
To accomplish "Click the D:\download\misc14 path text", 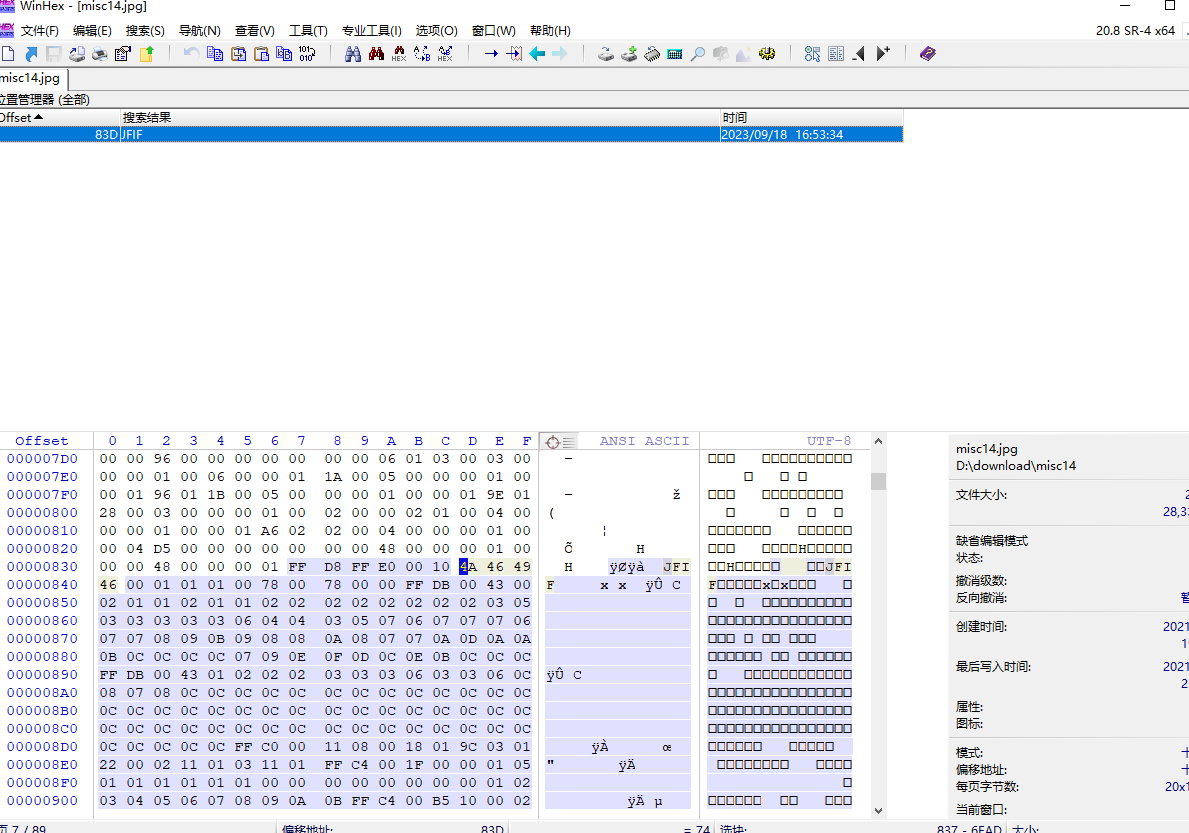I will pos(1015,466).
